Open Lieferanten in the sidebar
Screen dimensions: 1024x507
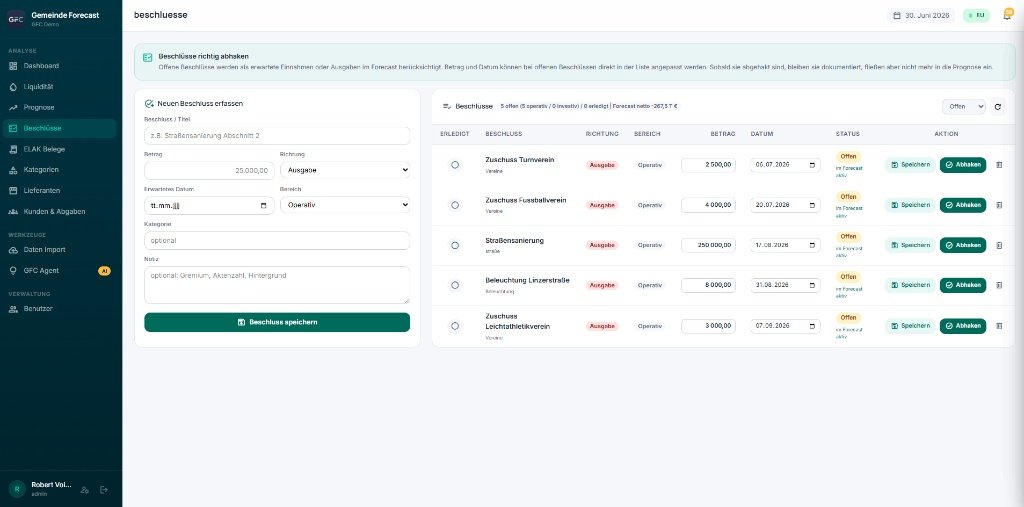(59, 191)
